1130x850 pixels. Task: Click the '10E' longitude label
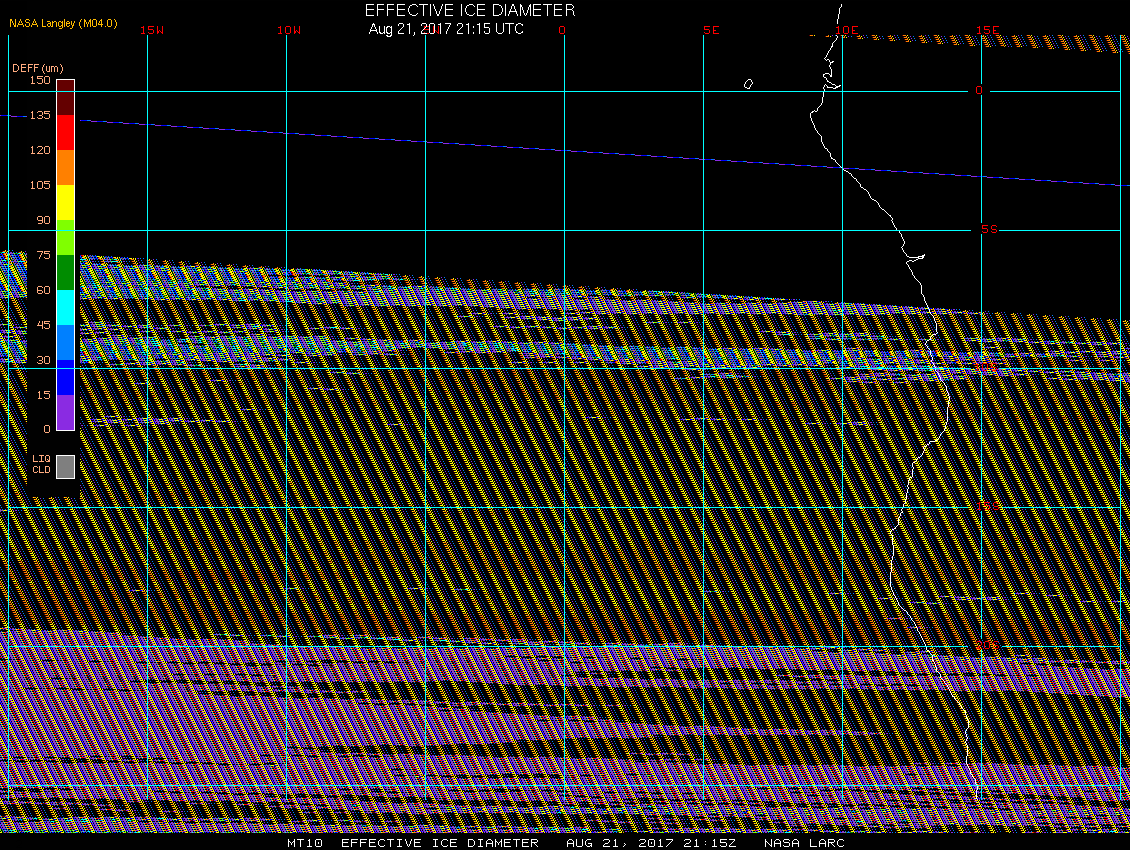[847, 30]
